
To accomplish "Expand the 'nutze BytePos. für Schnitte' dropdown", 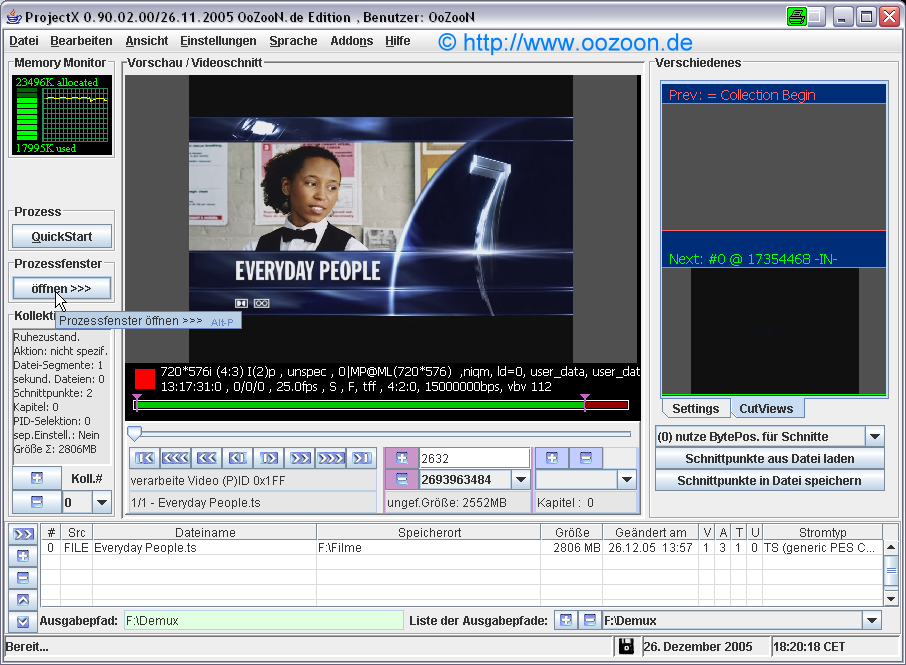I will point(875,437).
